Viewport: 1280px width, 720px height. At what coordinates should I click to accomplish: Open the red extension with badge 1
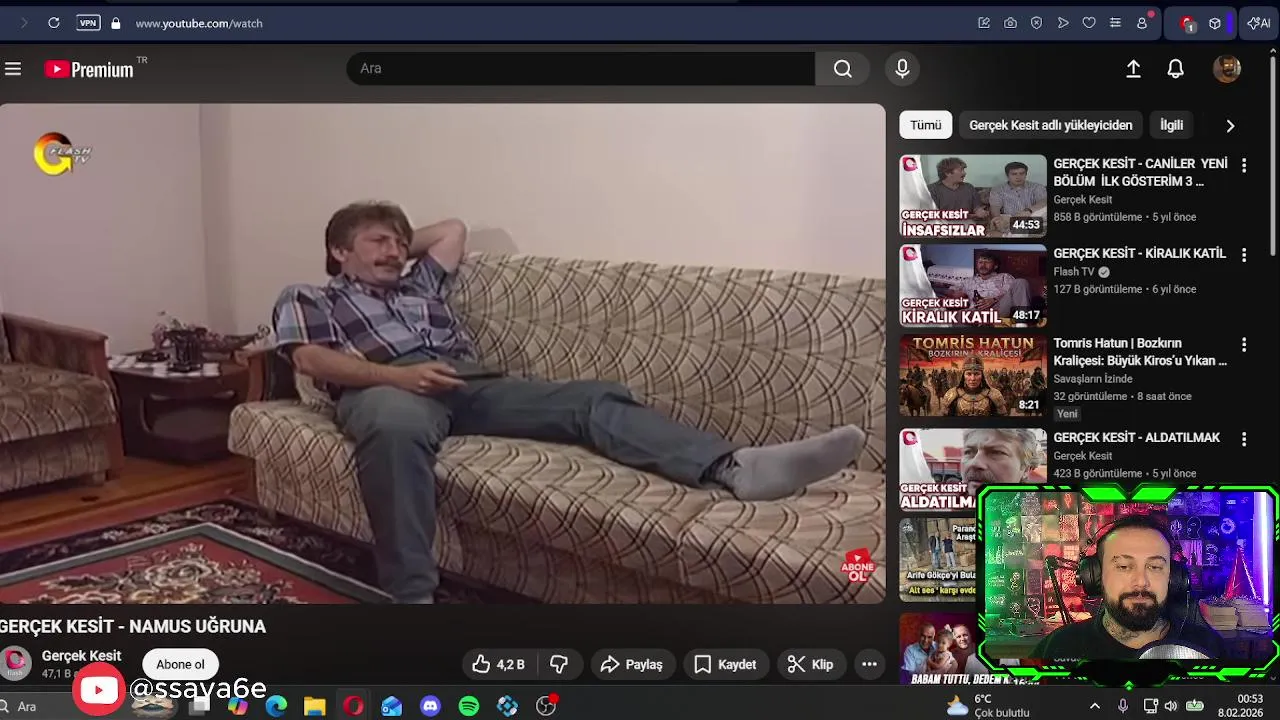[x=1187, y=23]
